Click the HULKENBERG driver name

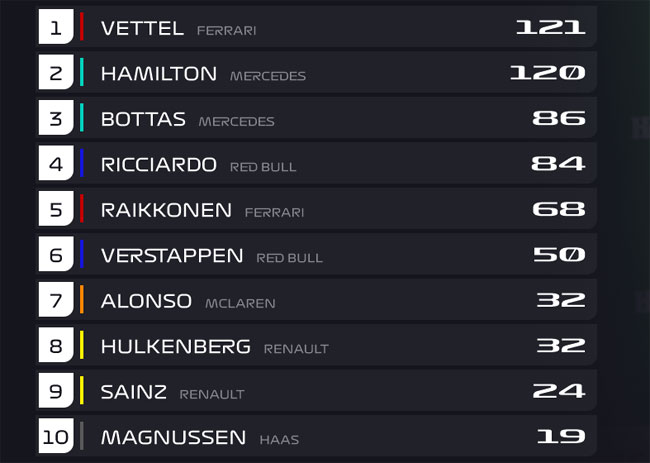click(x=176, y=347)
